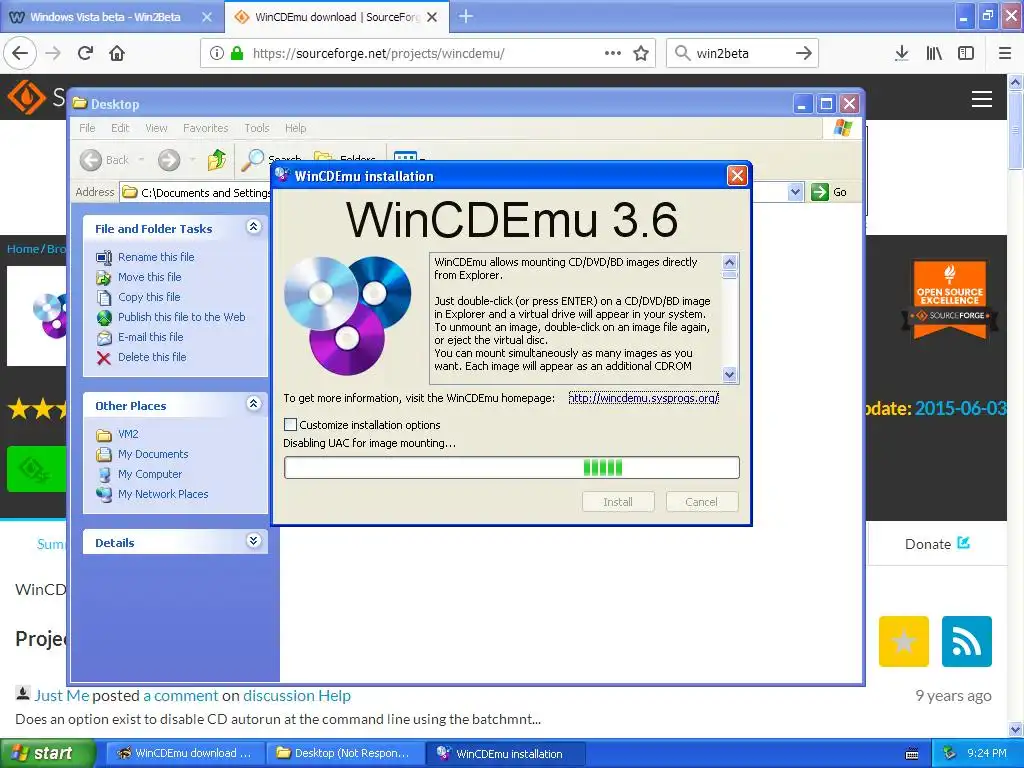Switch to Desktop (Not Responding) taskbar item
Screen dimensions: 1024x768
[345, 753]
